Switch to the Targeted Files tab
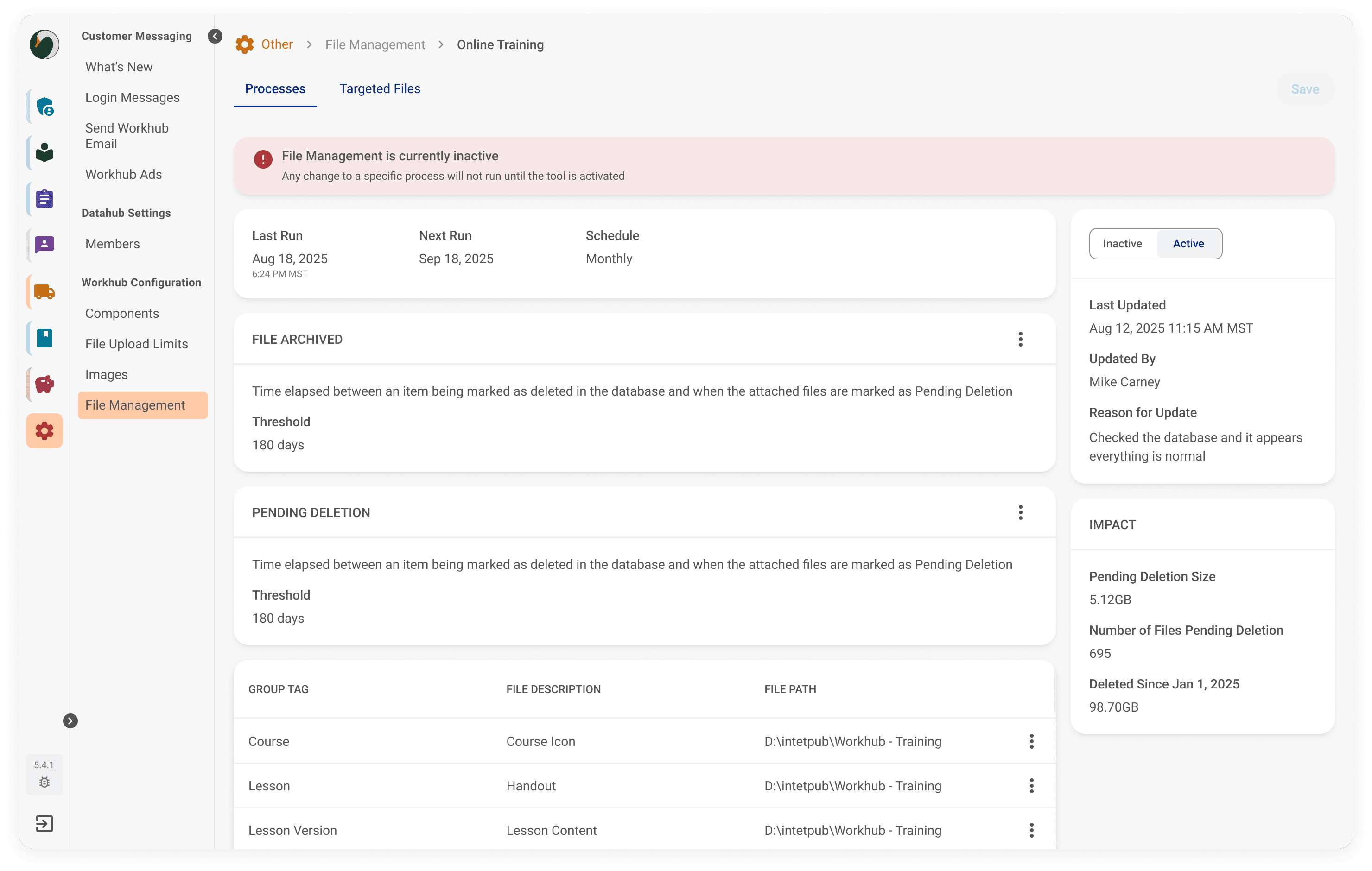 (380, 89)
